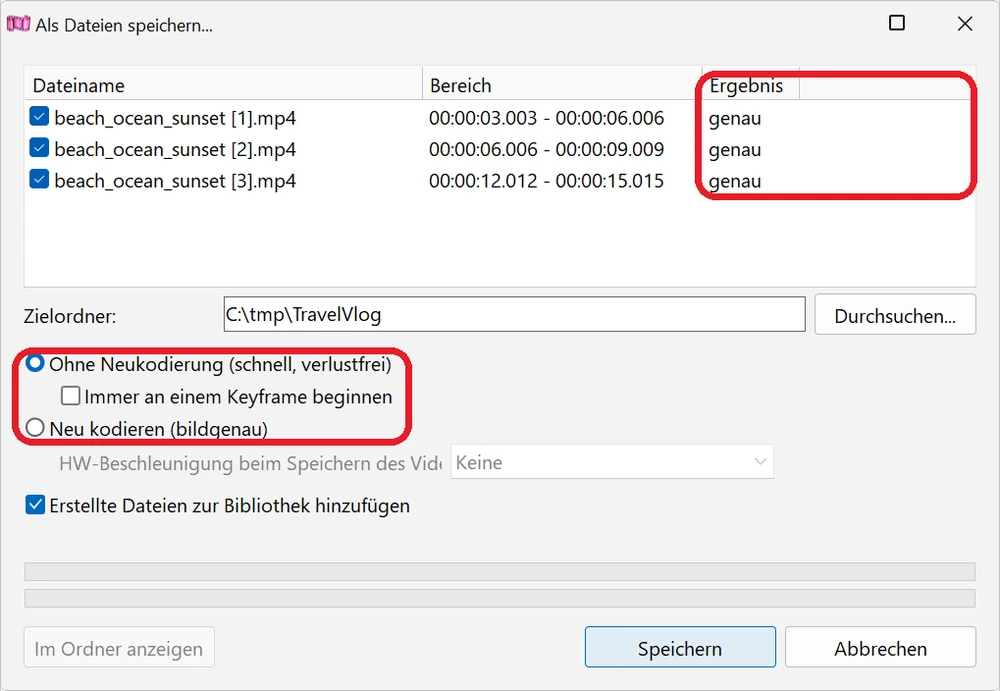
Task: Sort by the Bereich column header
Action: click(x=562, y=85)
